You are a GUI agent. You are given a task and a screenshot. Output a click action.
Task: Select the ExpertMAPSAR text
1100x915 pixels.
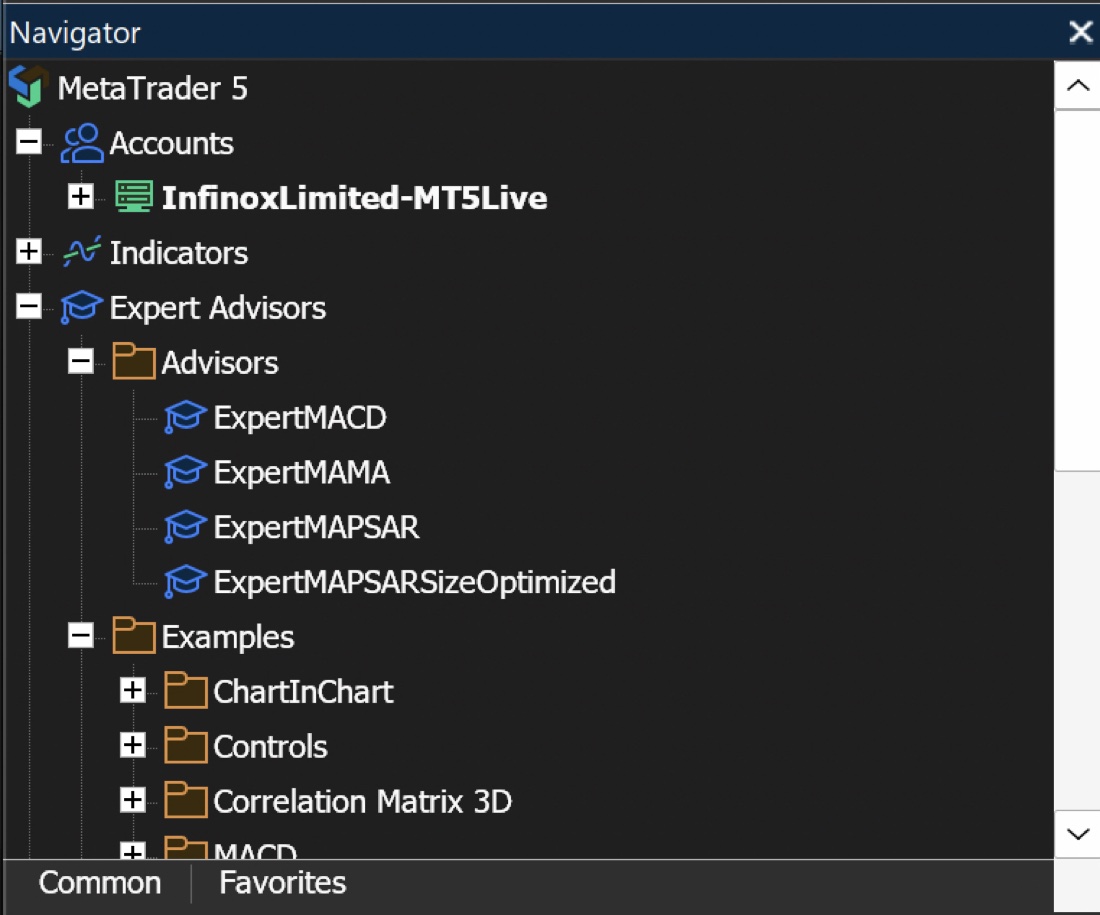(316, 527)
